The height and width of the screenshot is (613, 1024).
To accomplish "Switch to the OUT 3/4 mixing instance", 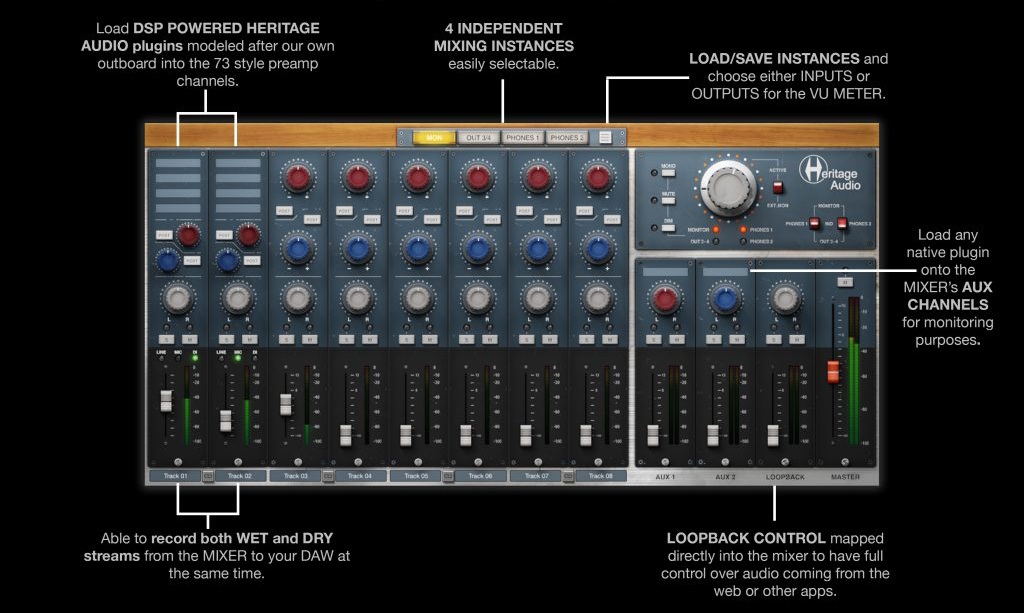I will click(478, 138).
